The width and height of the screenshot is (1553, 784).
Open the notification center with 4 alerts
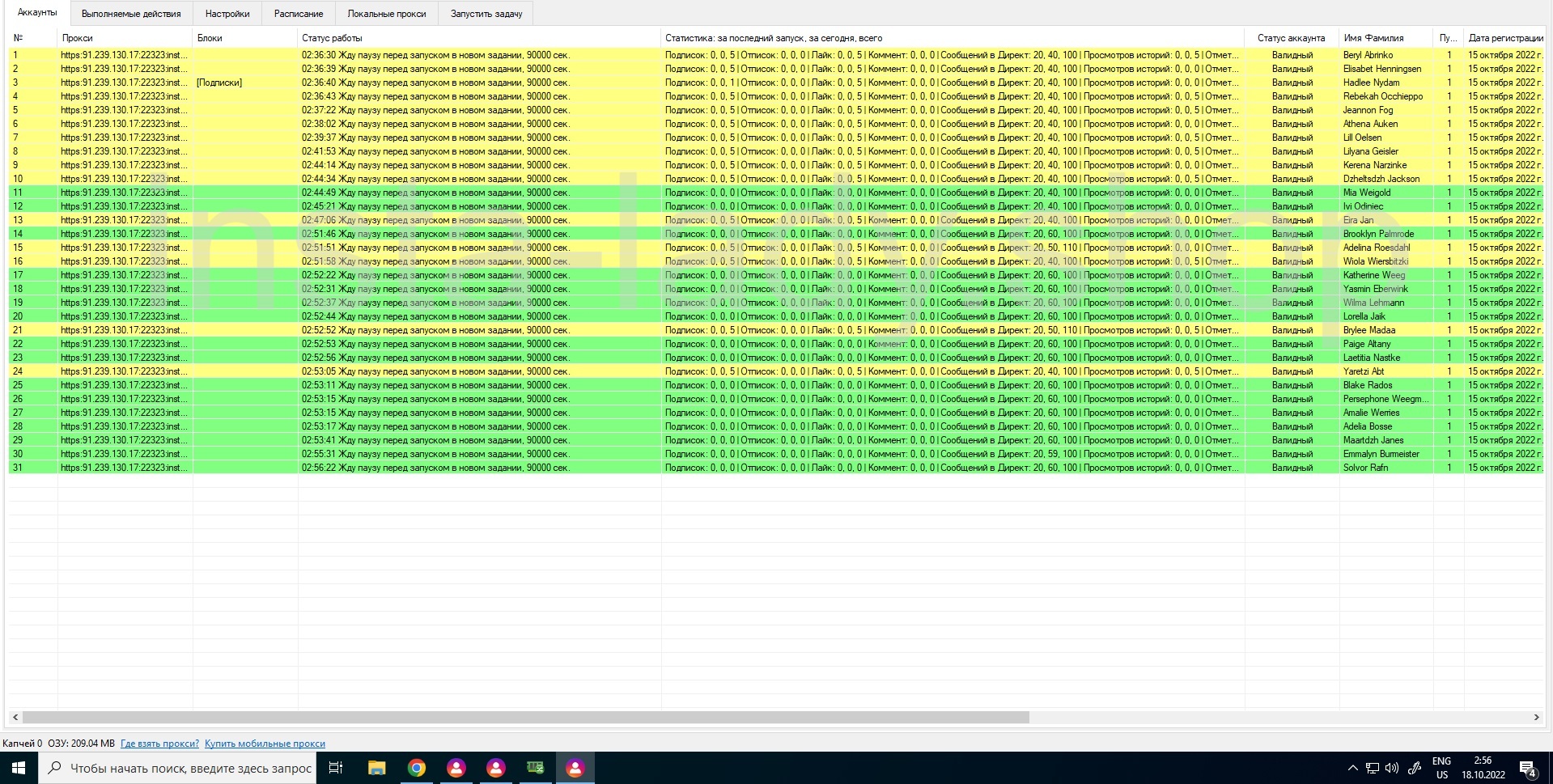click(x=1528, y=768)
